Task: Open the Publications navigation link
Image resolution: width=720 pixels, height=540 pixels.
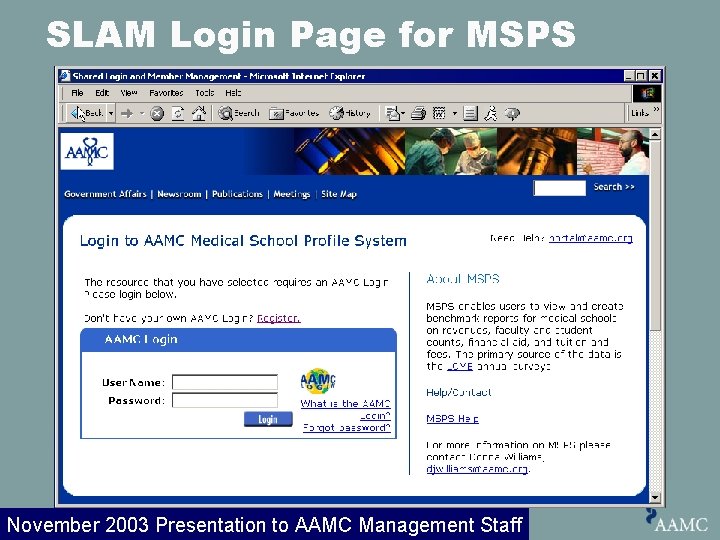Action: (237, 194)
